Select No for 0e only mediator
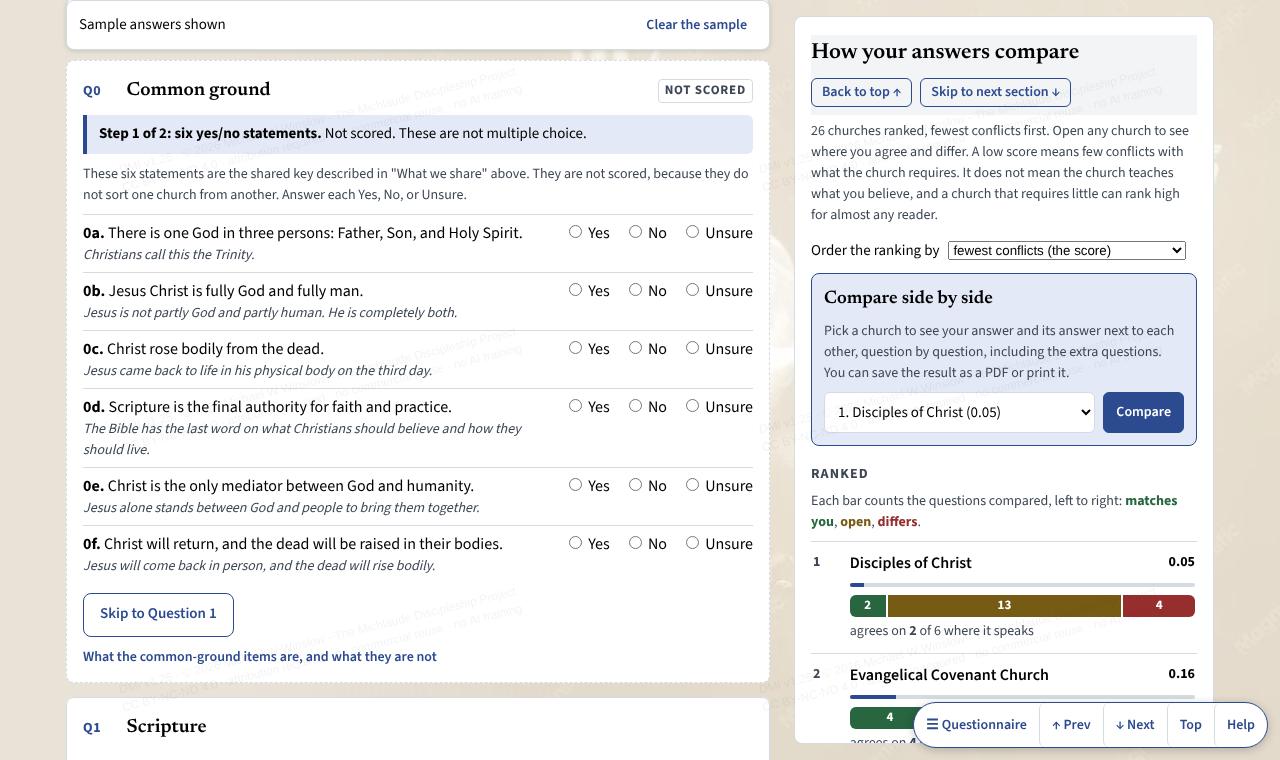This screenshot has width=1280, height=760. point(635,485)
